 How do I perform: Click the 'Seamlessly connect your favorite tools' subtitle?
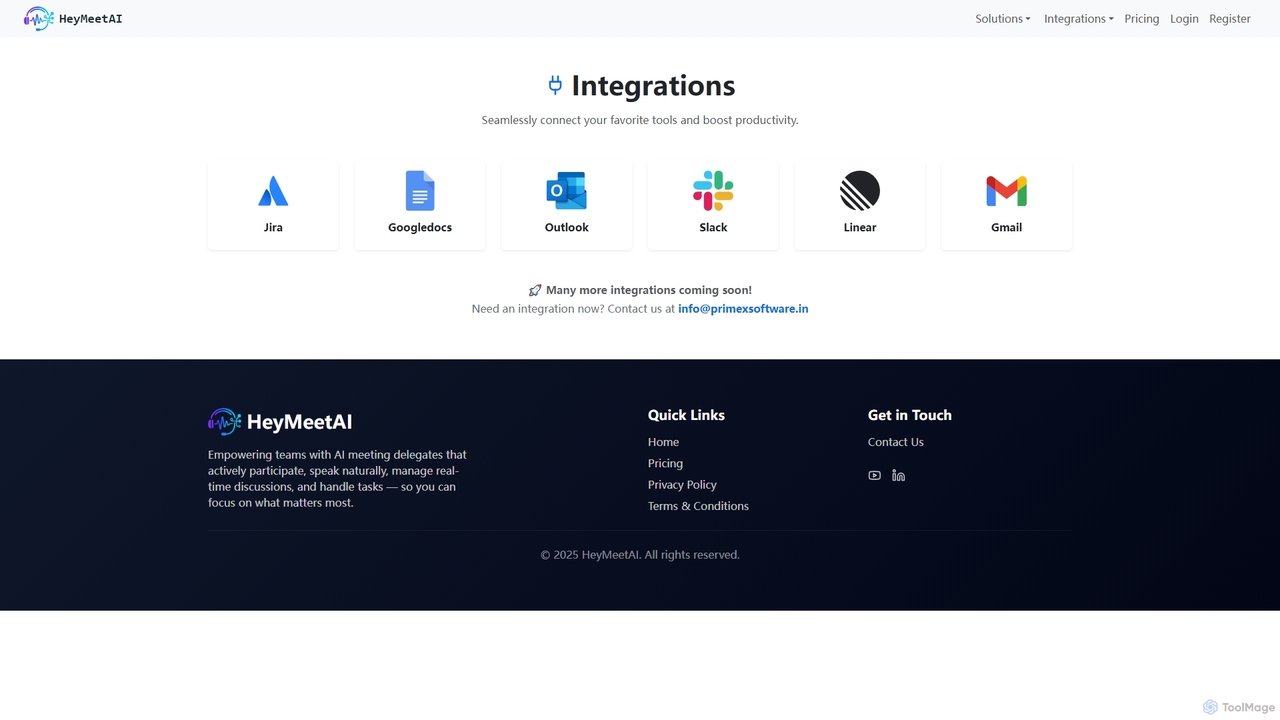point(640,120)
